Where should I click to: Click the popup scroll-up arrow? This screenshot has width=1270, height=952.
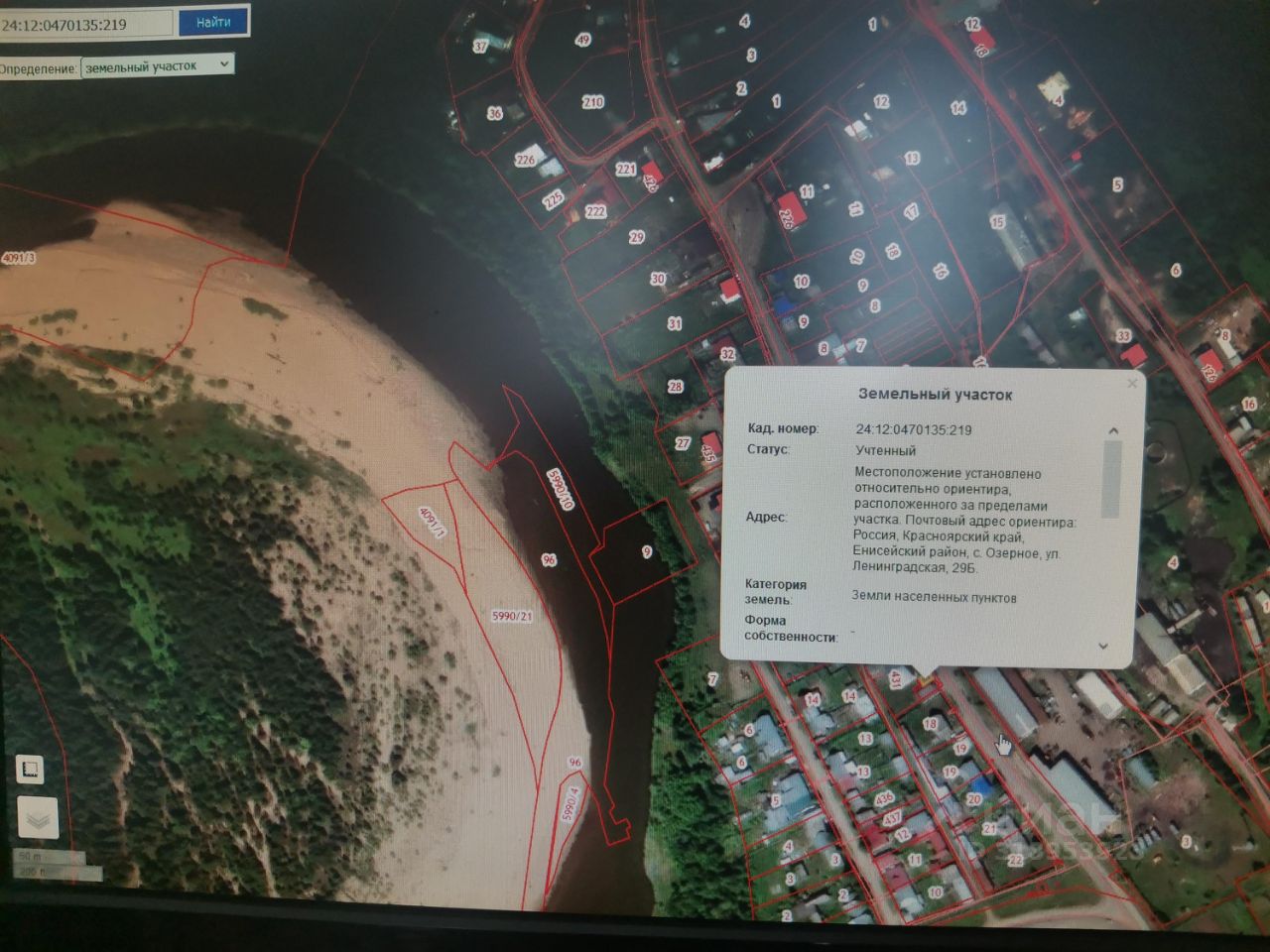tap(1113, 430)
